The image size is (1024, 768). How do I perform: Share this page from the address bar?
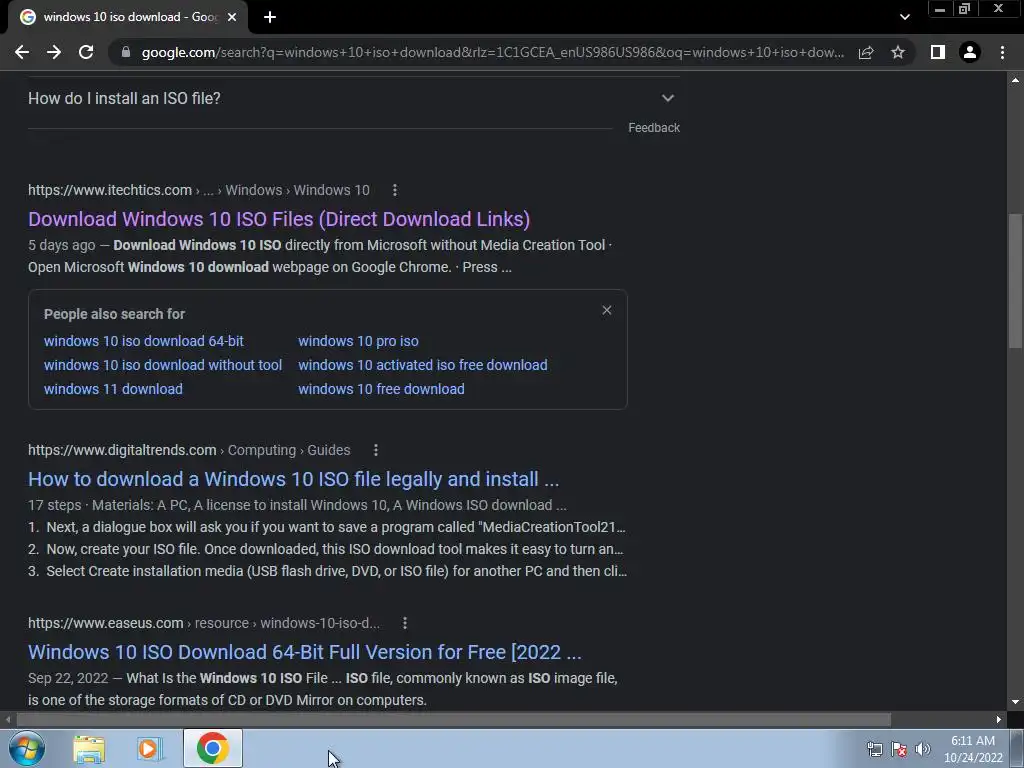click(866, 52)
